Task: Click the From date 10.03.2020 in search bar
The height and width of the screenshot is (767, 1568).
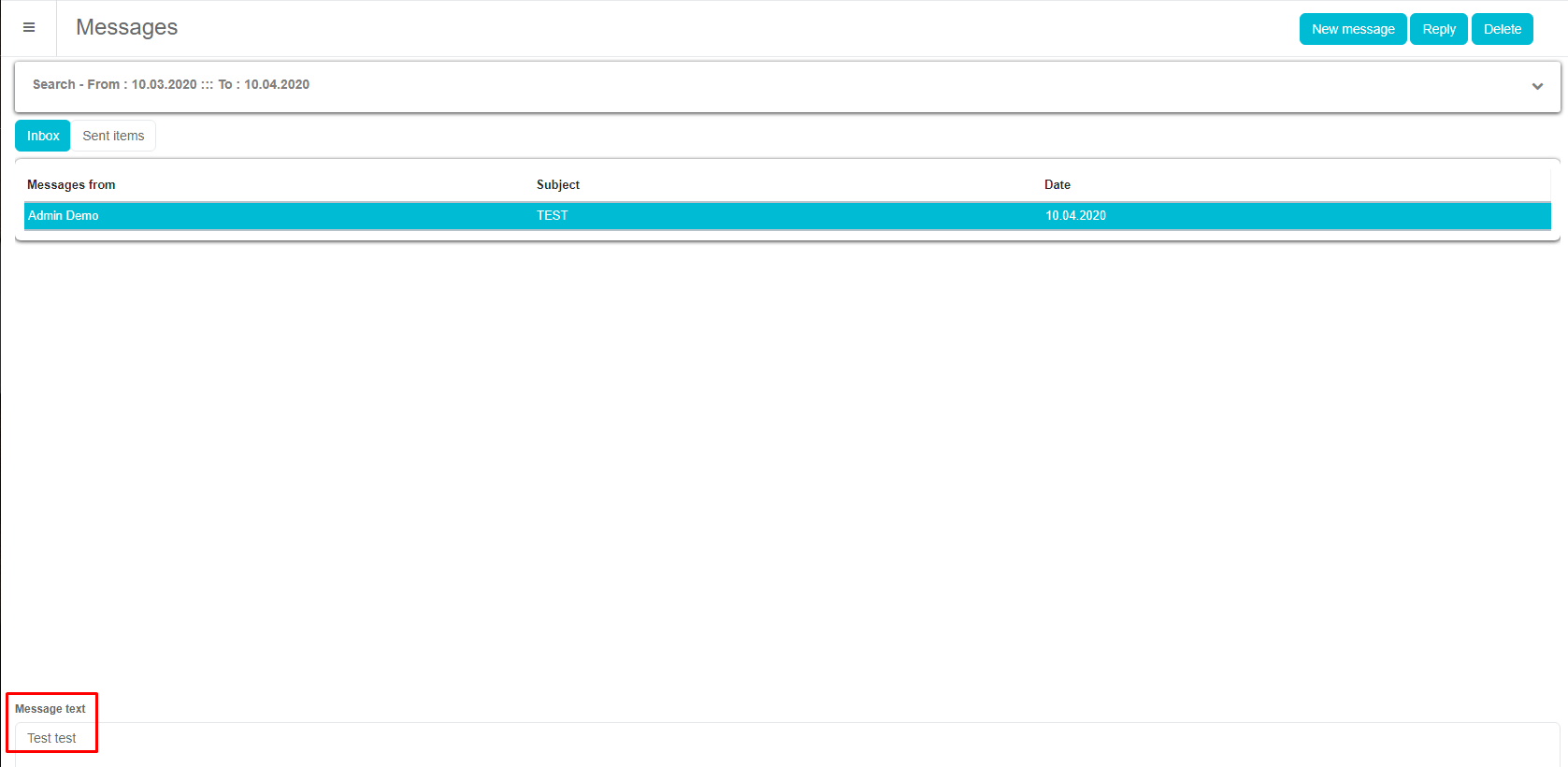Action: (164, 84)
